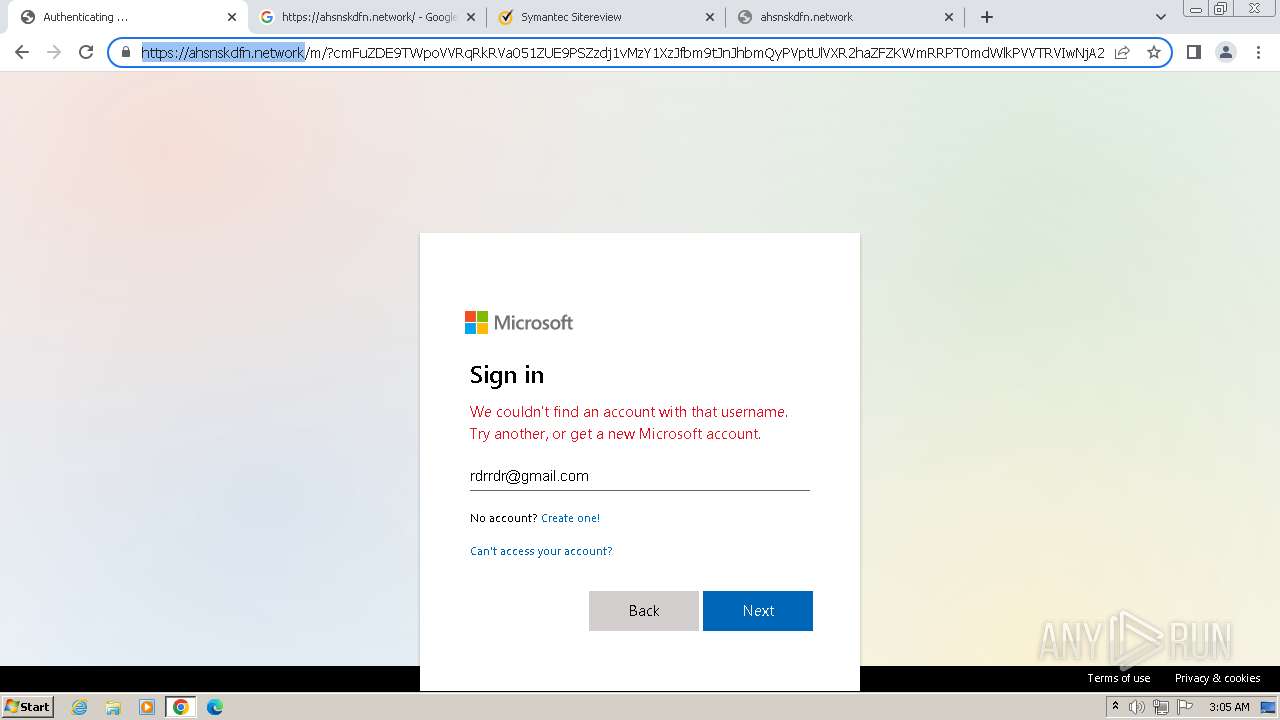1280x720 pixels.
Task: Switch to the Authenticating tab
Action: (x=126, y=17)
